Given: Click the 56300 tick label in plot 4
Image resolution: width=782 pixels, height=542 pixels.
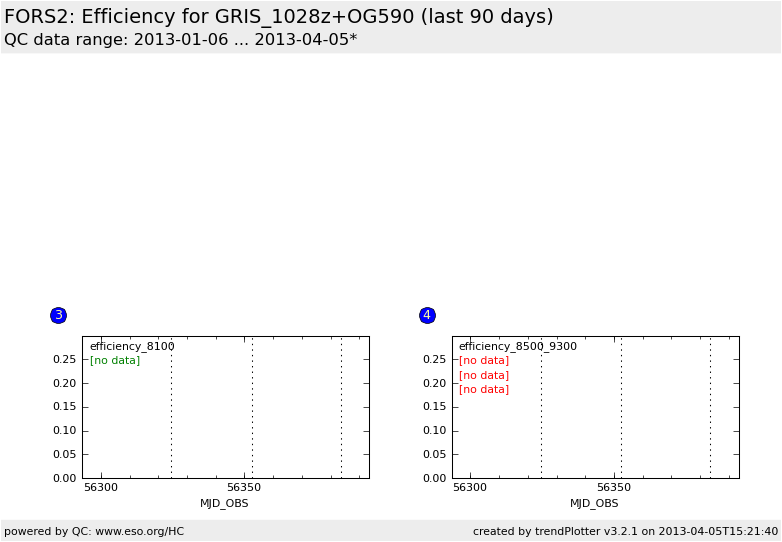Looking at the screenshot, I should coord(470,487).
